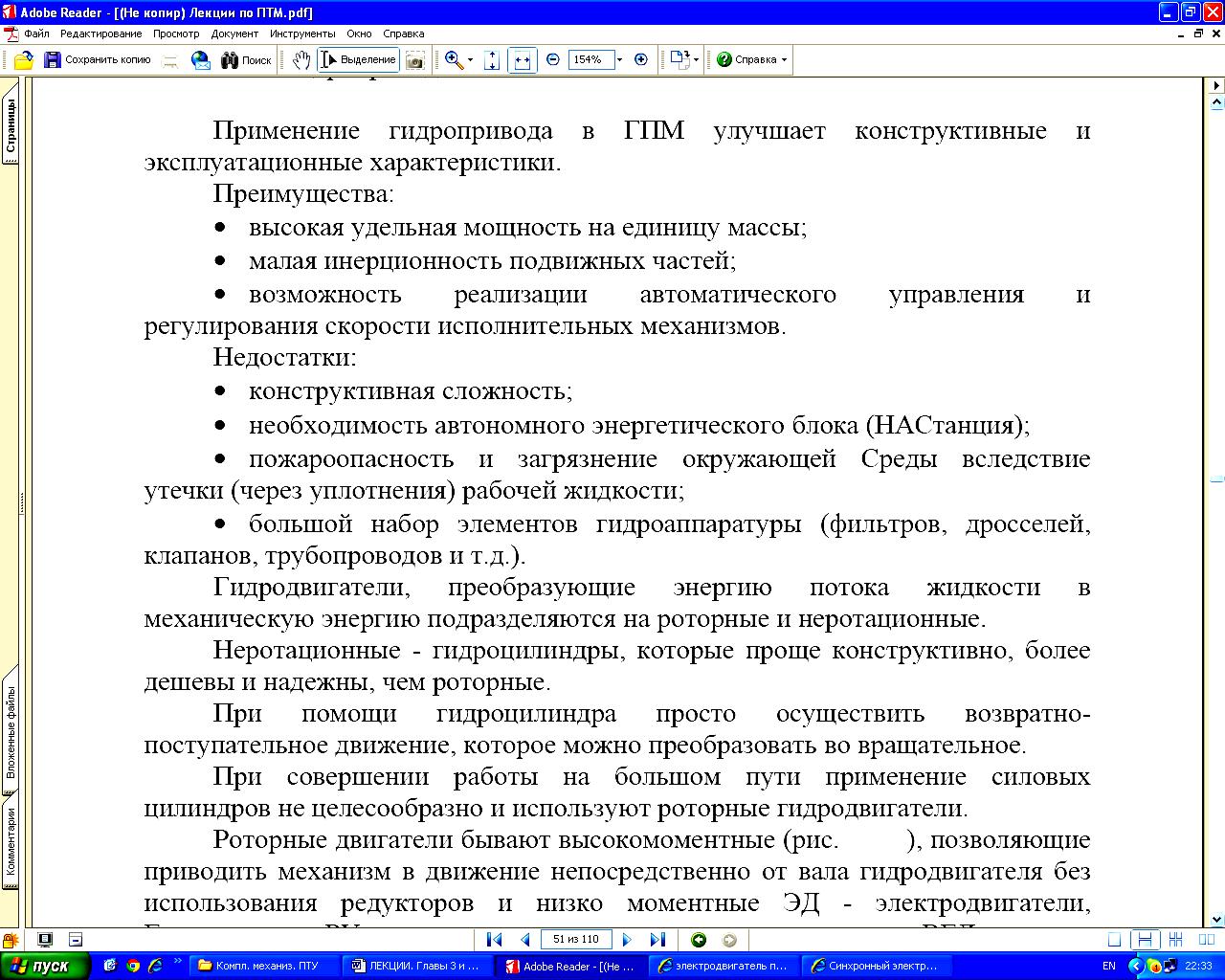Open the Справка menu in menu bar
This screenshot has width=1225, height=980.
coord(403,33)
